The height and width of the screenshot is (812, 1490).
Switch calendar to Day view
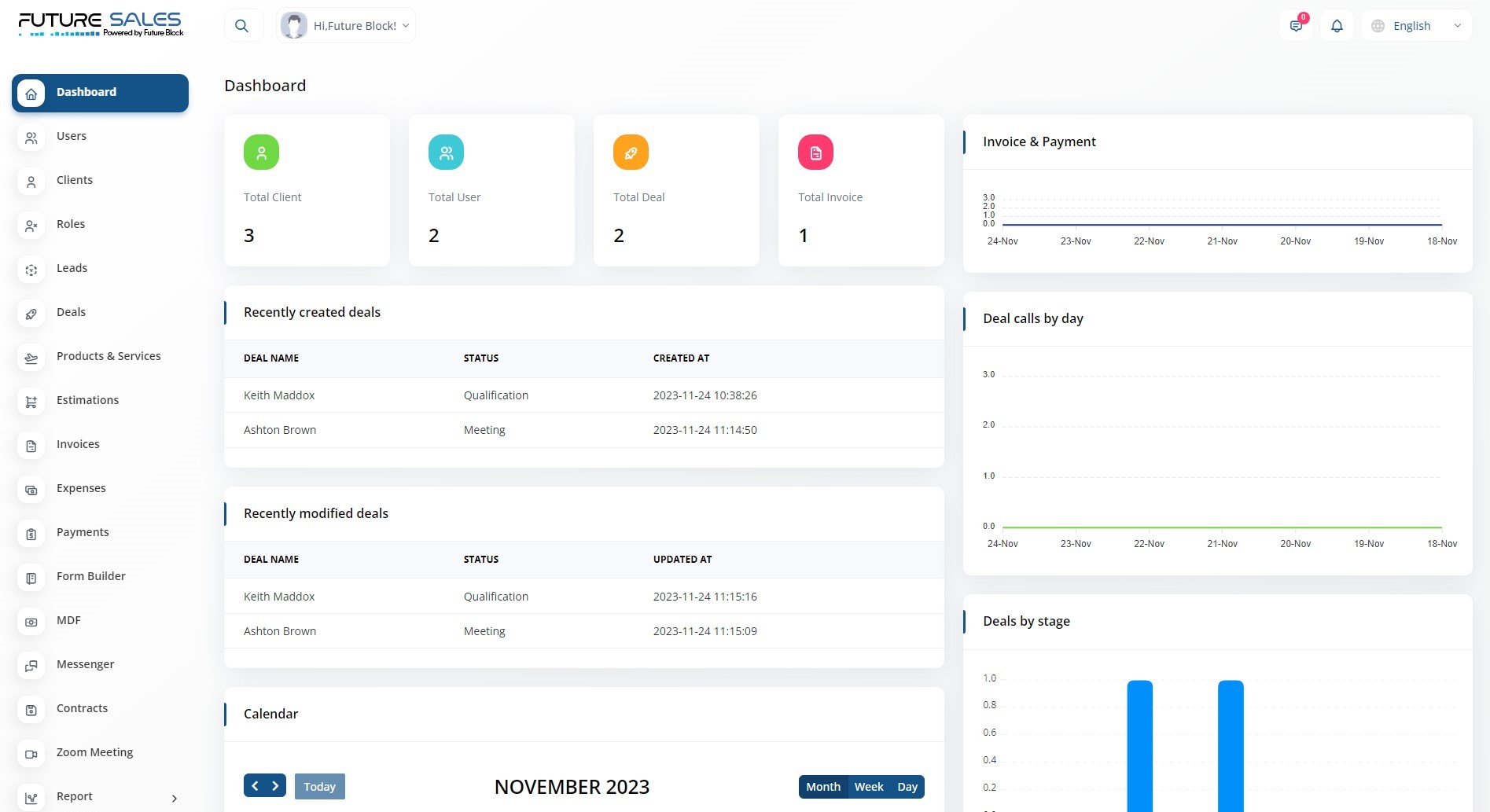907,787
